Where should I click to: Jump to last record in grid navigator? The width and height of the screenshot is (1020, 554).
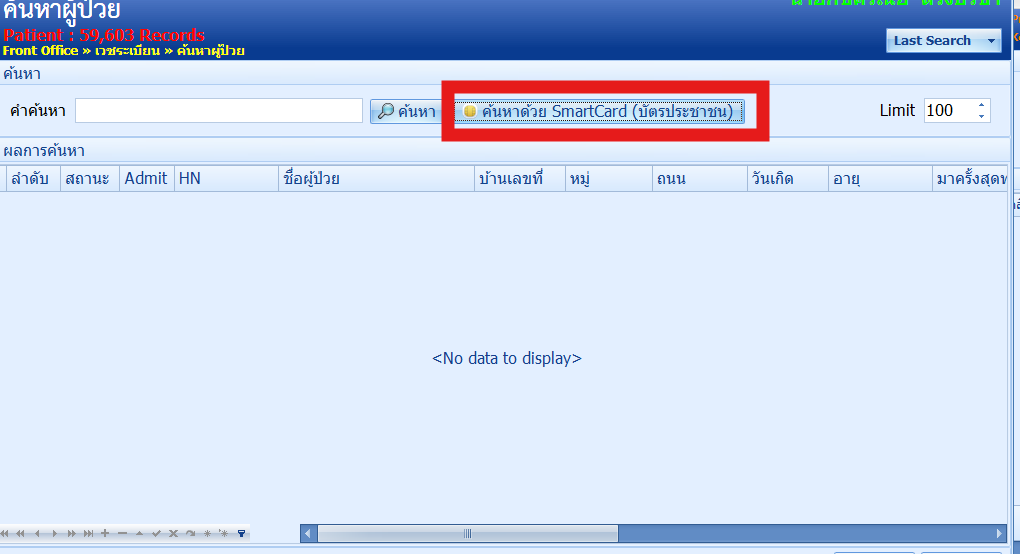point(89,534)
